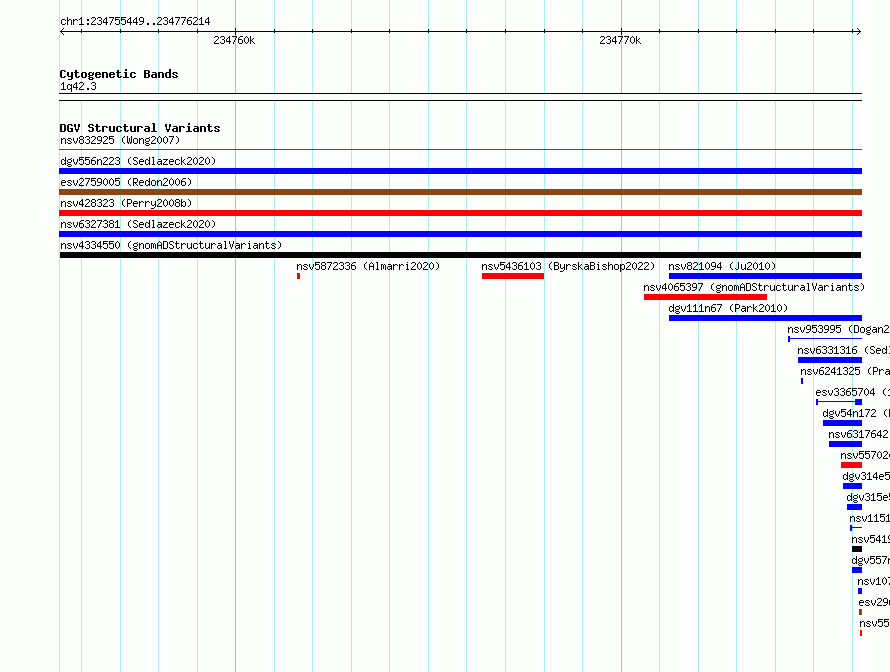Click the blue bar under dgv557
The height and width of the screenshot is (672, 890).
857,570
